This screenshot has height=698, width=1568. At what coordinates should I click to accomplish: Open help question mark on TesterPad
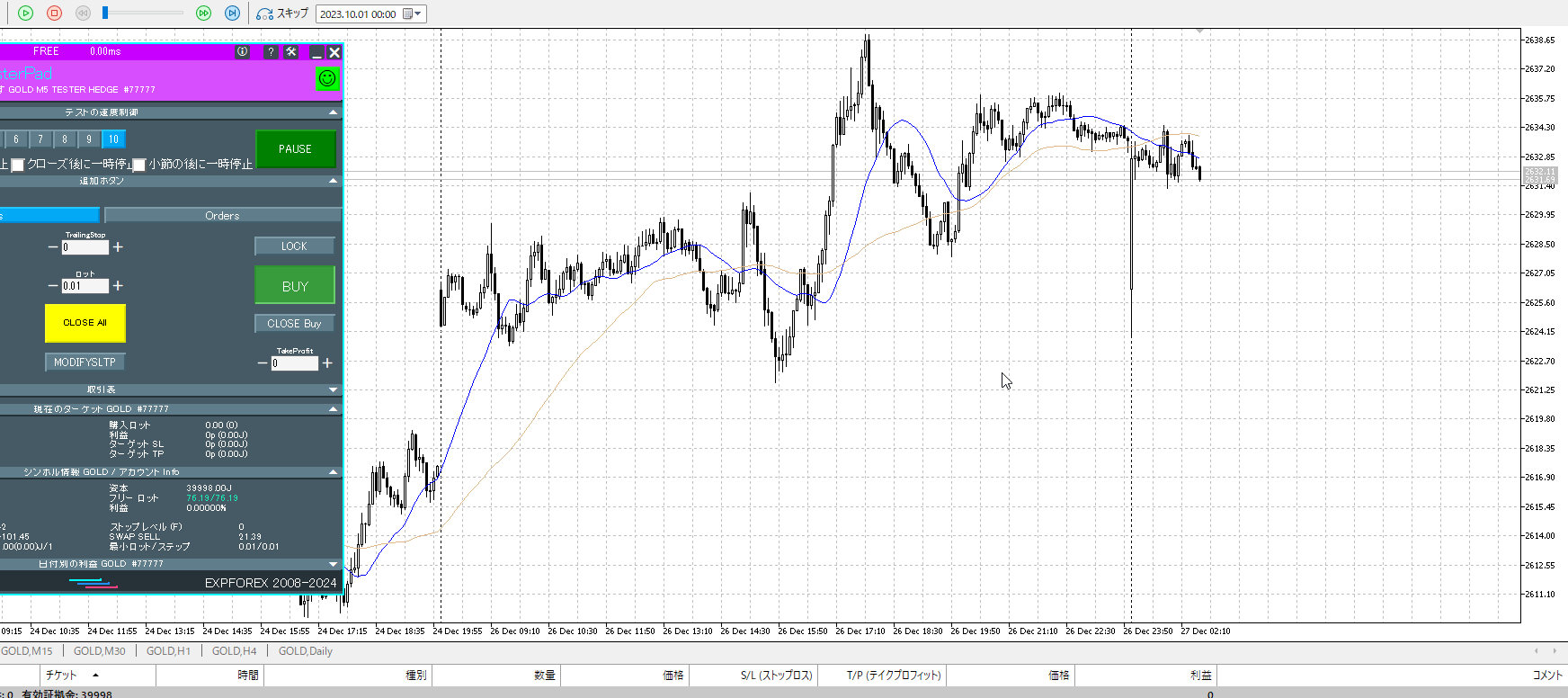271,52
